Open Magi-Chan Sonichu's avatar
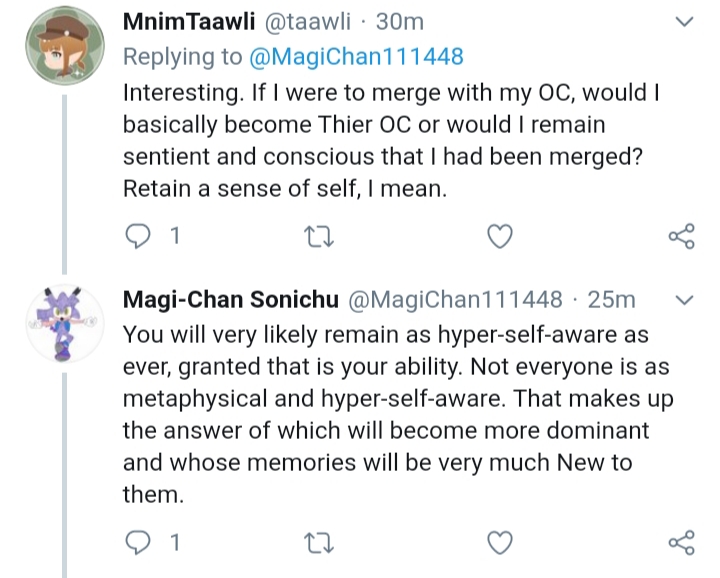 point(65,324)
